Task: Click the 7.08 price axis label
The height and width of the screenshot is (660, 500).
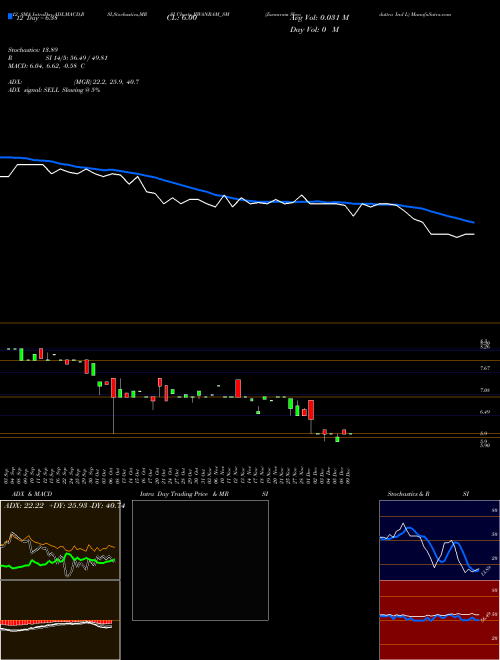Action: point(484,390)
